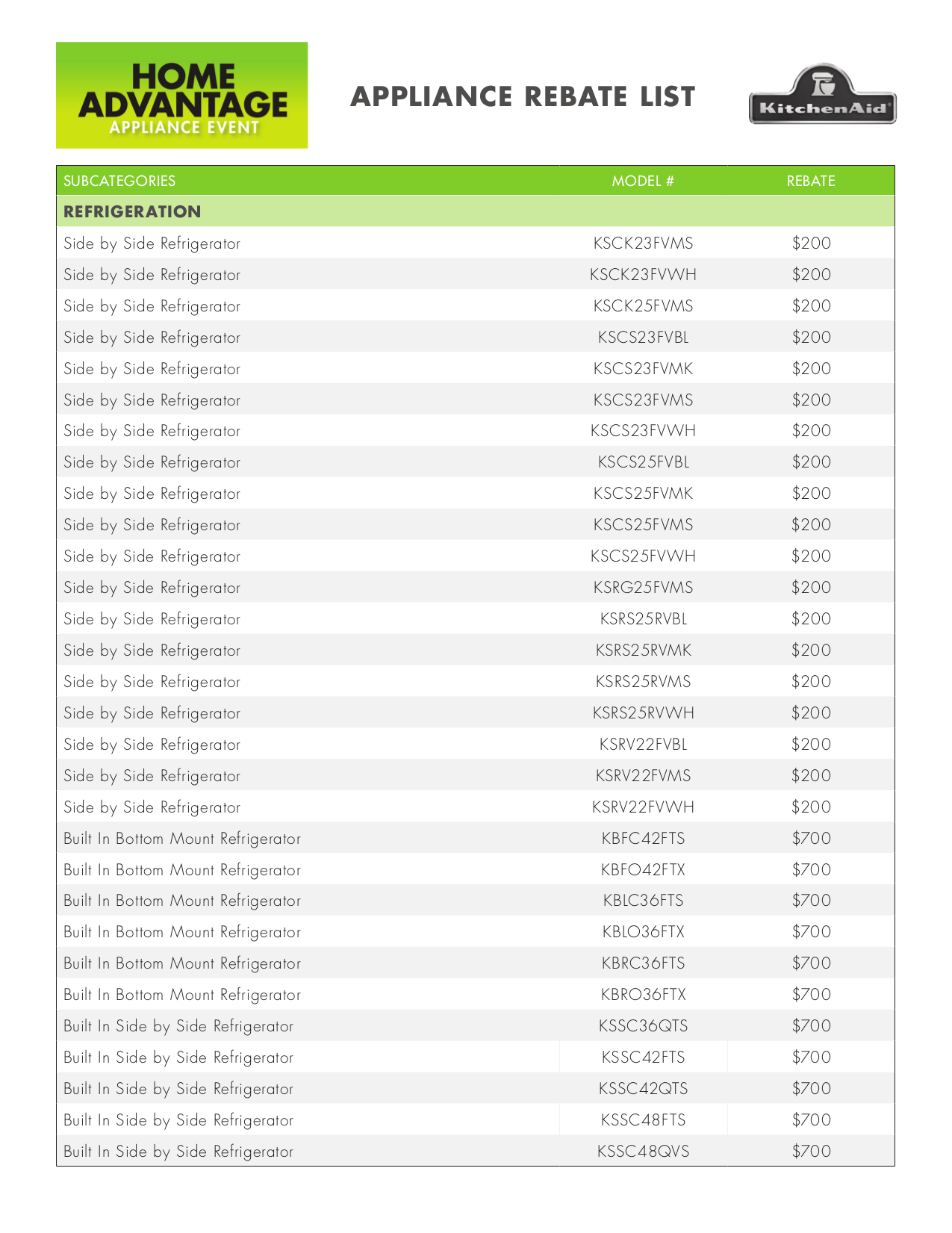Click the $700 rebate for KBFO42FTX

coord(811,870)
